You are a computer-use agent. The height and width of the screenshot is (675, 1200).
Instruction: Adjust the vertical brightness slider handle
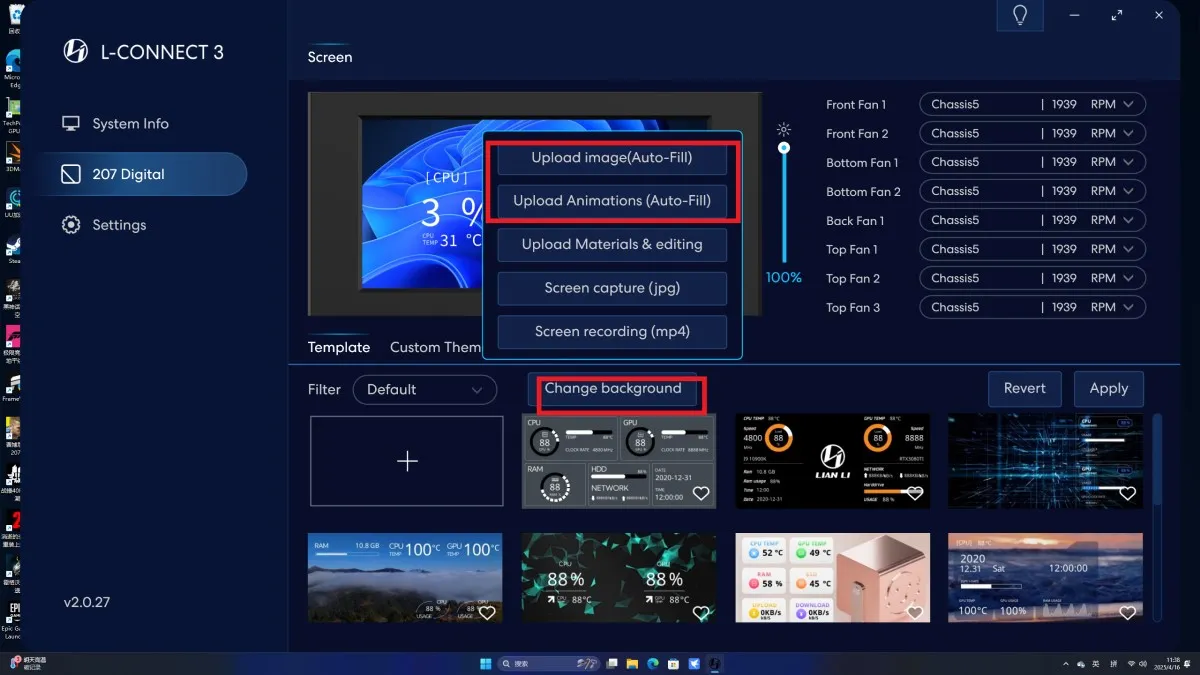(x=784, y=148)
